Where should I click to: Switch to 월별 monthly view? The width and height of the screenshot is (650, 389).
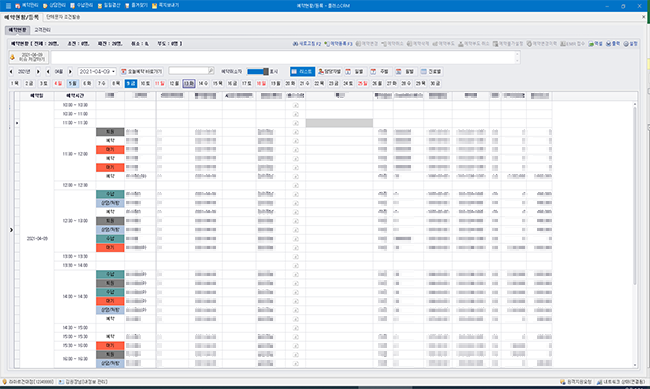tap(405, 72)
